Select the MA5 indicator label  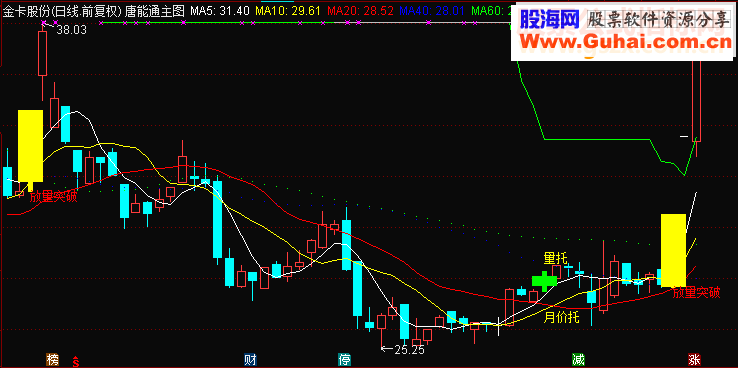pyautogui.click(x=220, y=10)
